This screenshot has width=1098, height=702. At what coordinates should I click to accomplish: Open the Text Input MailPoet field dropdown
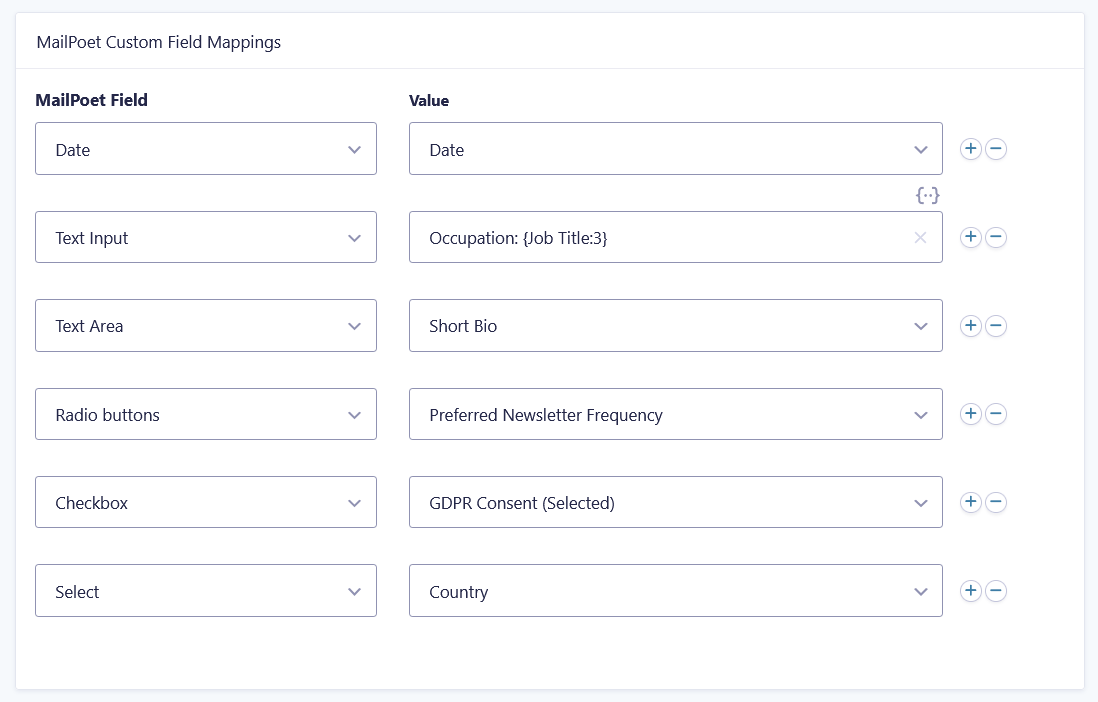[x=206, y=237]
